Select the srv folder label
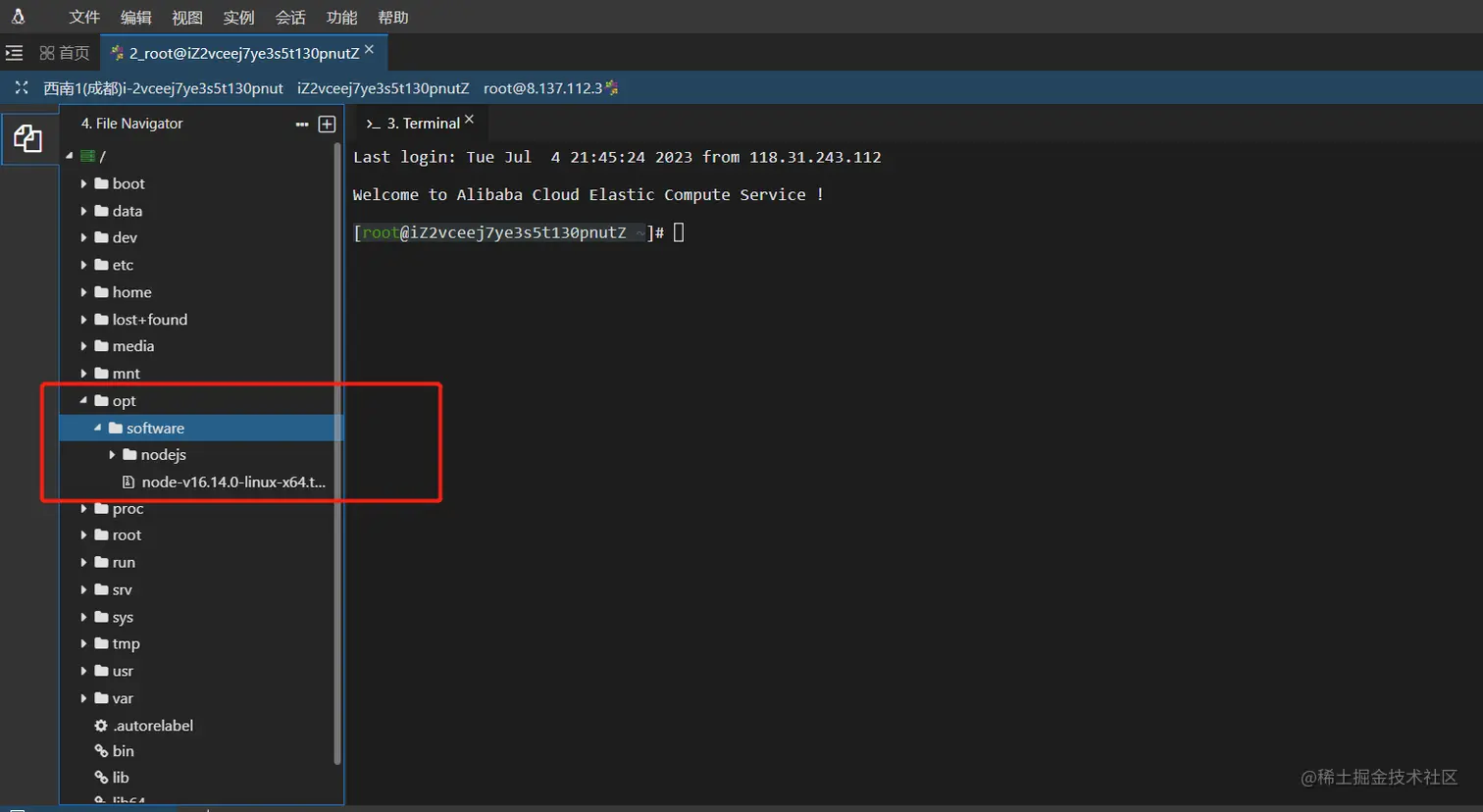Image resolution: width=1483 pixels, height=812 pixels. point(123,589)
